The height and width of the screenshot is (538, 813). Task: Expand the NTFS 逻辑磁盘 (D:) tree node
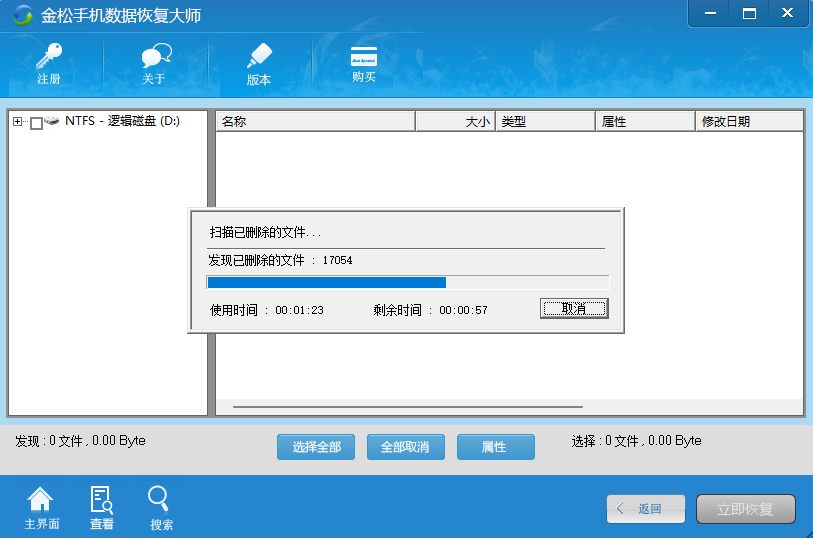click(18, 122)
